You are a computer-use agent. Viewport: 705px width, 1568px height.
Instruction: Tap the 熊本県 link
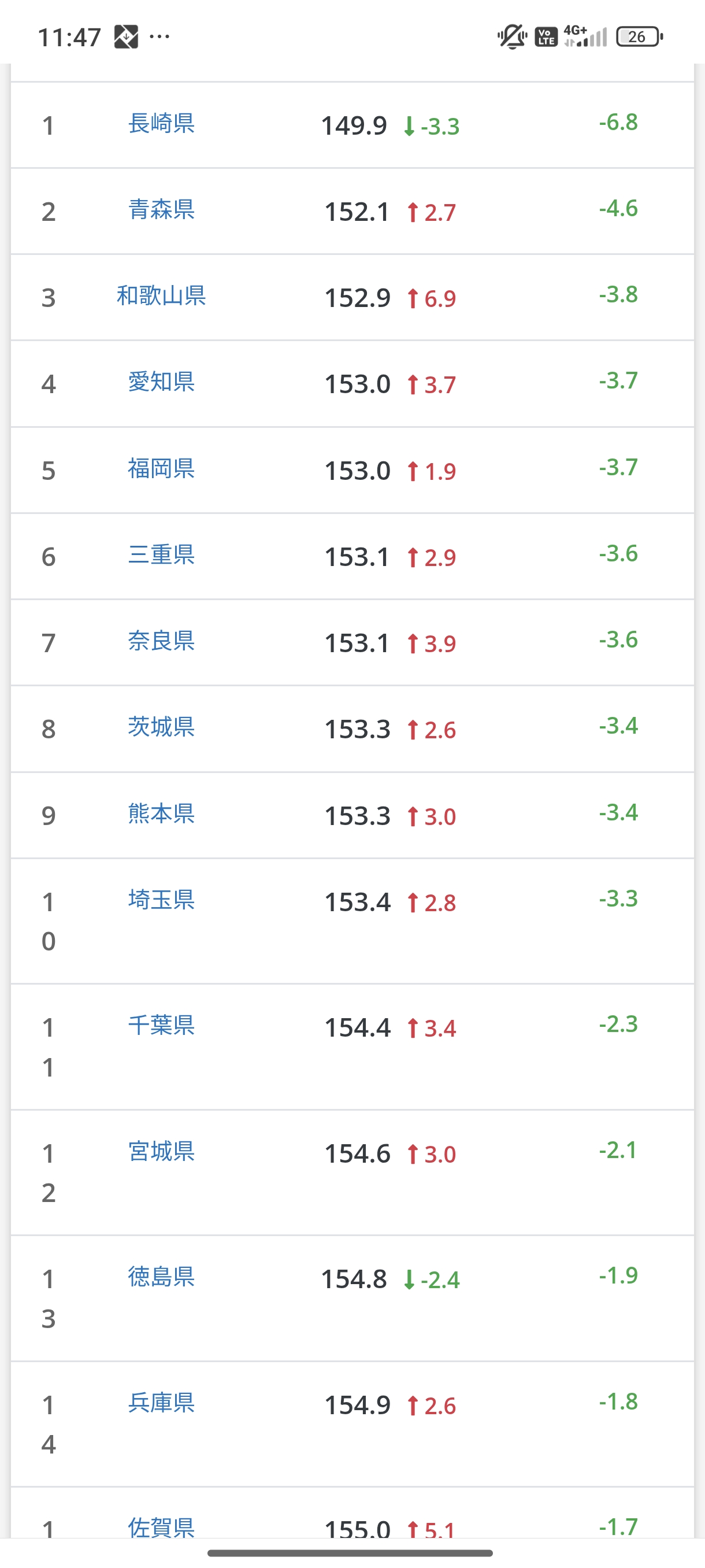(x=161, y=814)
